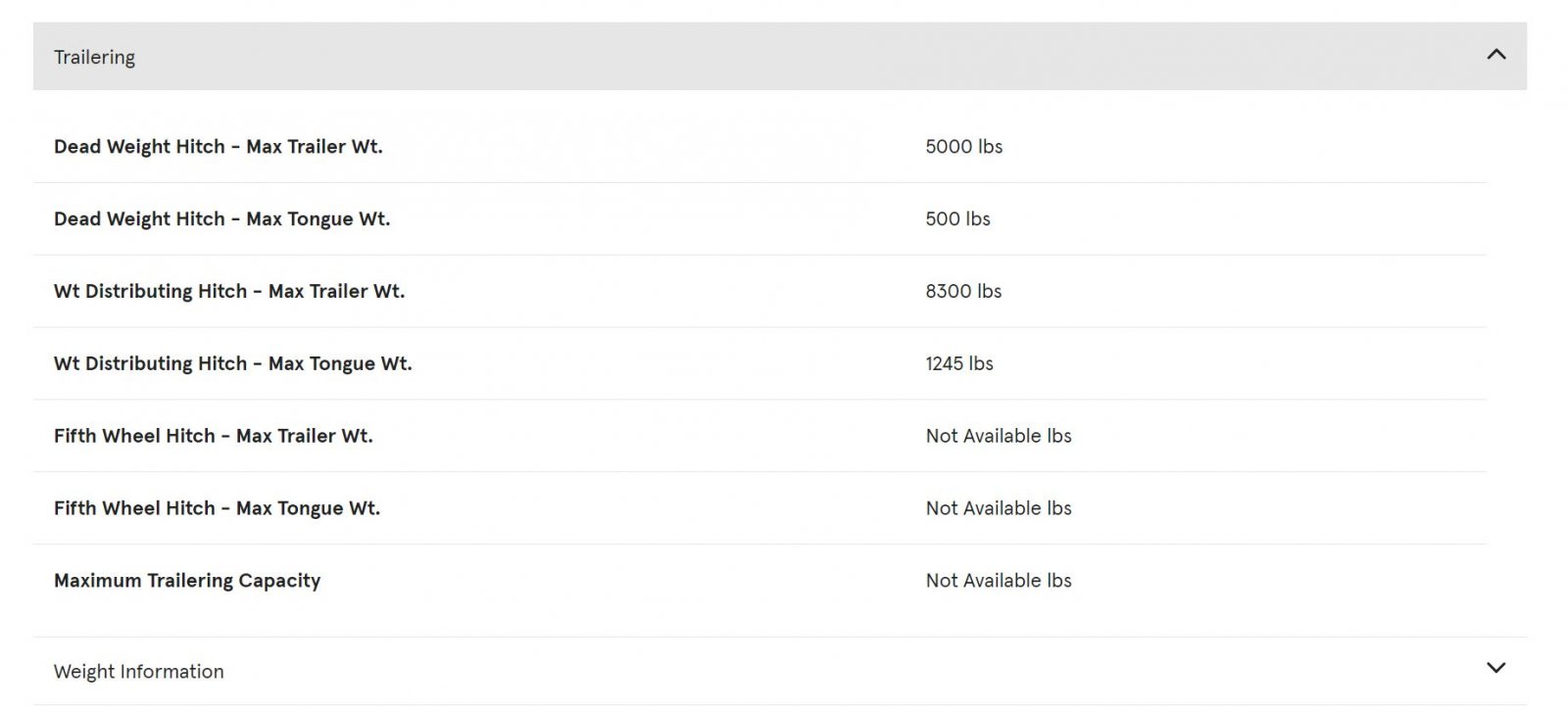
Task: Click Not Available value for Maximum Trailering Capacity
Action: 999,581
